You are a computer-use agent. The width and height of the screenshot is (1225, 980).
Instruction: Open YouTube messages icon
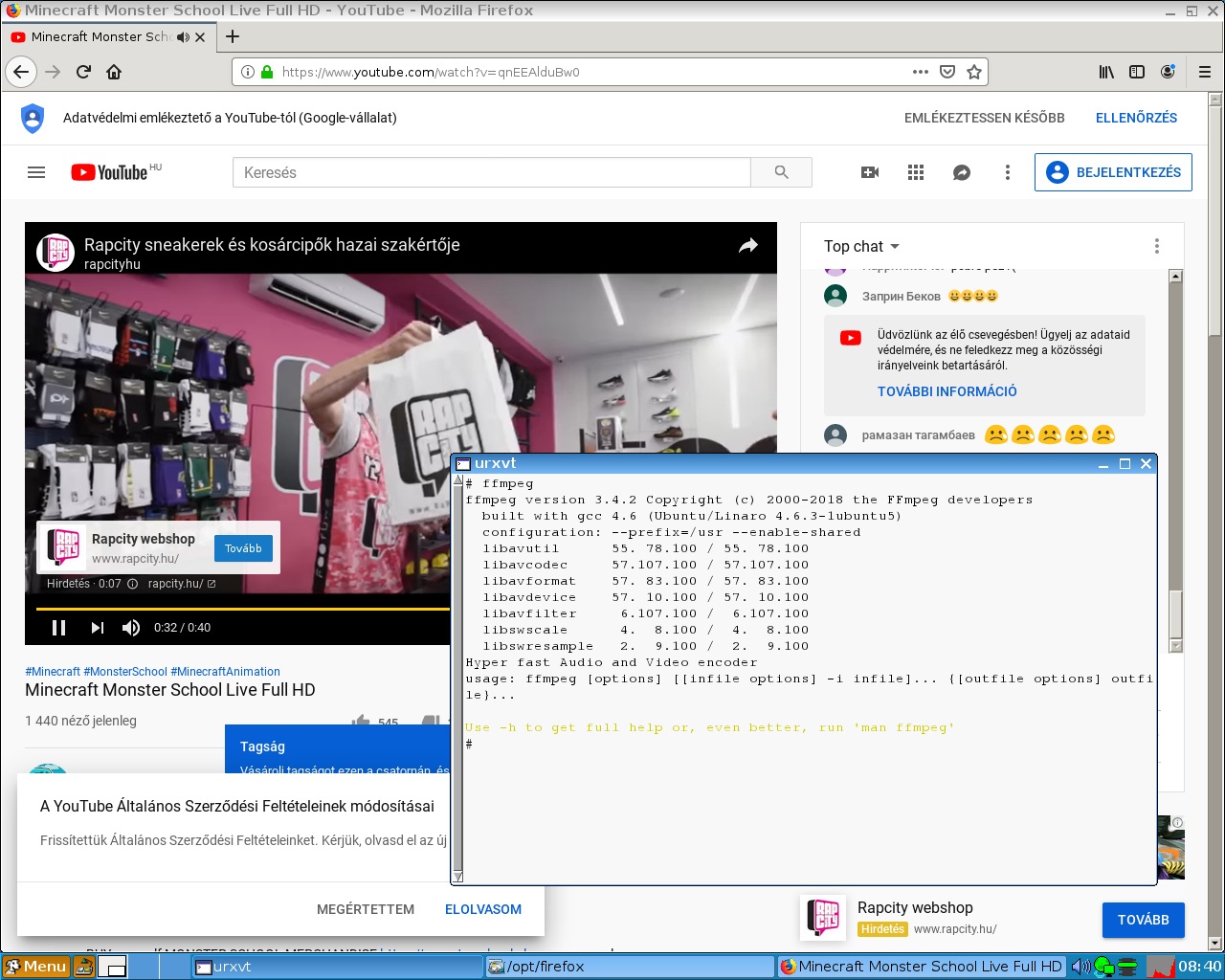click(962, 172)
